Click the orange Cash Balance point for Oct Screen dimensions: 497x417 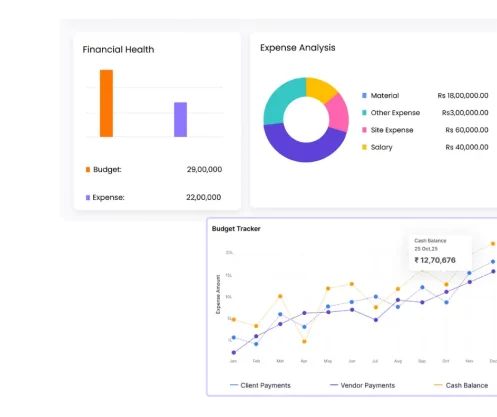coord(446,284)
